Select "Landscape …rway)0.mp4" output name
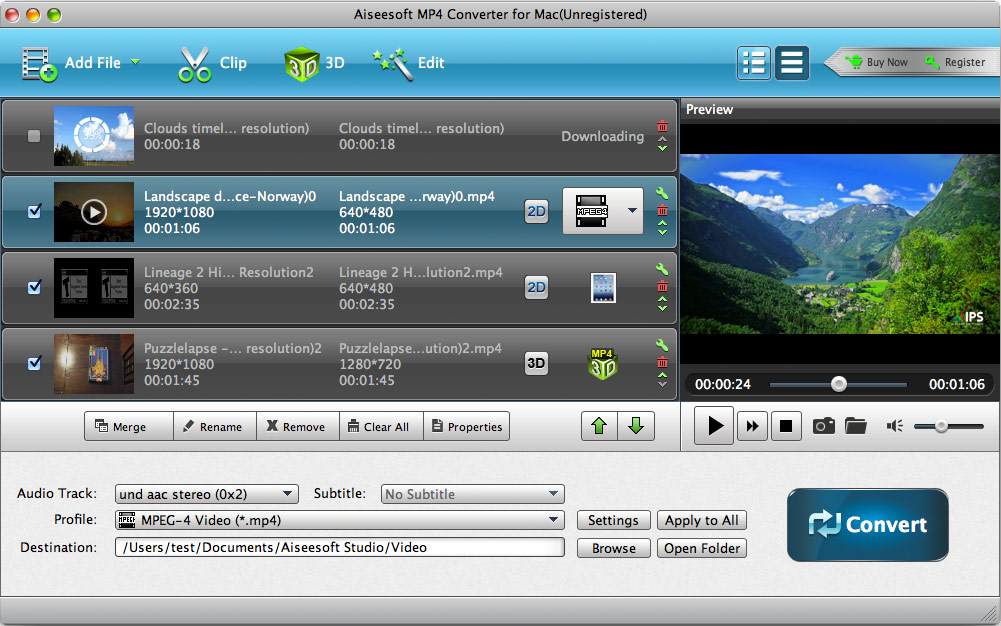 click(417, 197)
